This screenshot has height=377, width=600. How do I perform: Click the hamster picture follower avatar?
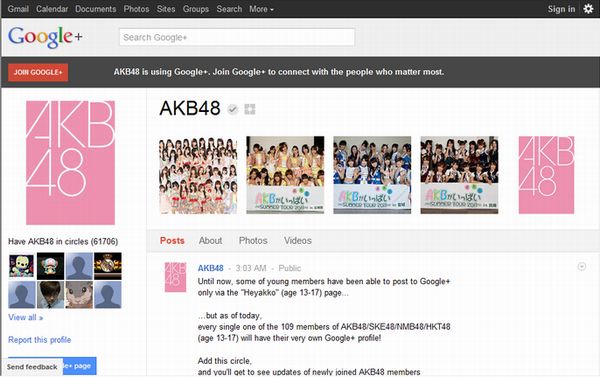coord(79,295)
